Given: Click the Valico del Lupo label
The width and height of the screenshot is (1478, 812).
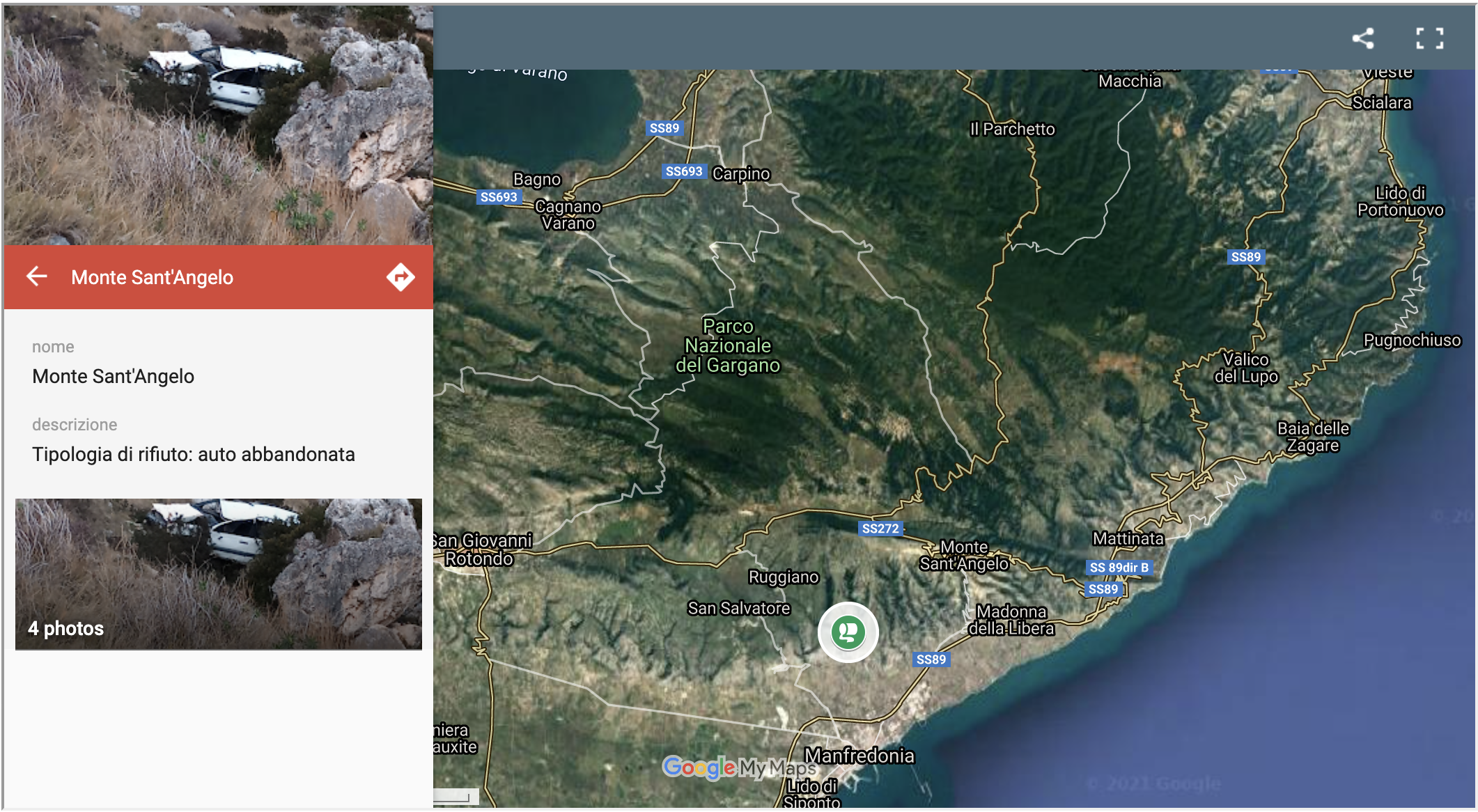Looking at the screenshot, I should click(1247, 368).
